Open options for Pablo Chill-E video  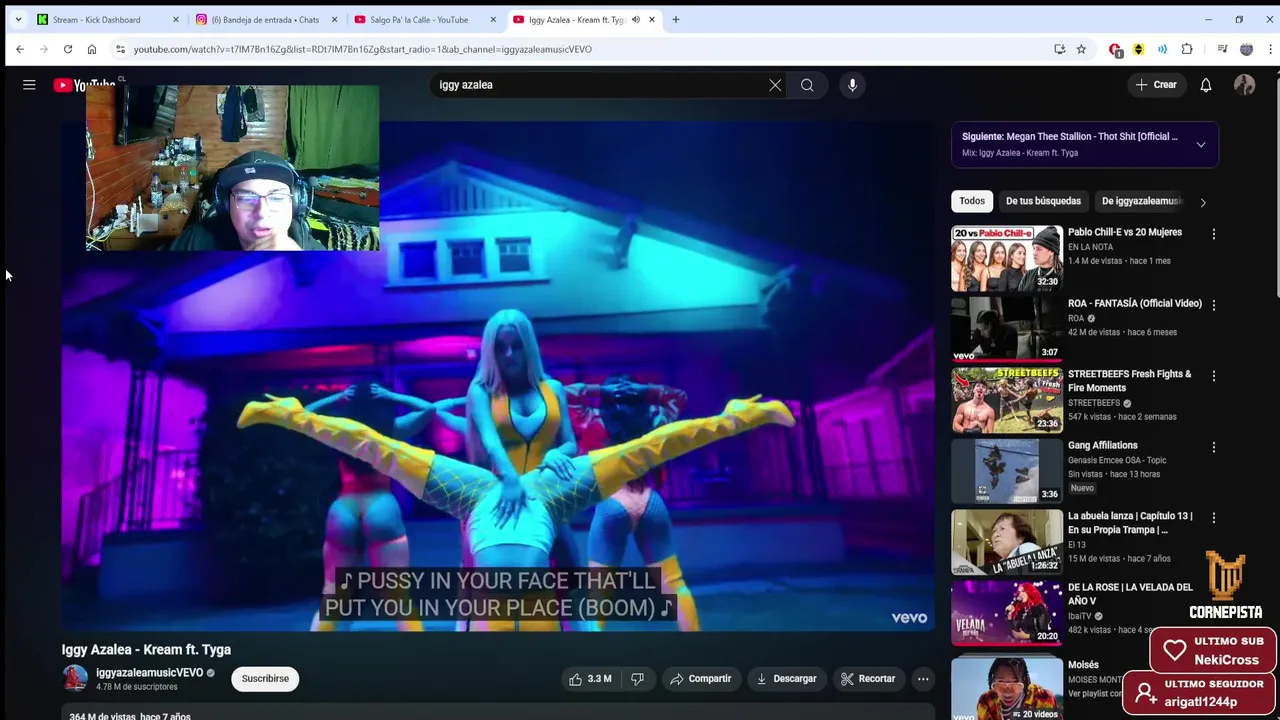(x=1214, y=234)
